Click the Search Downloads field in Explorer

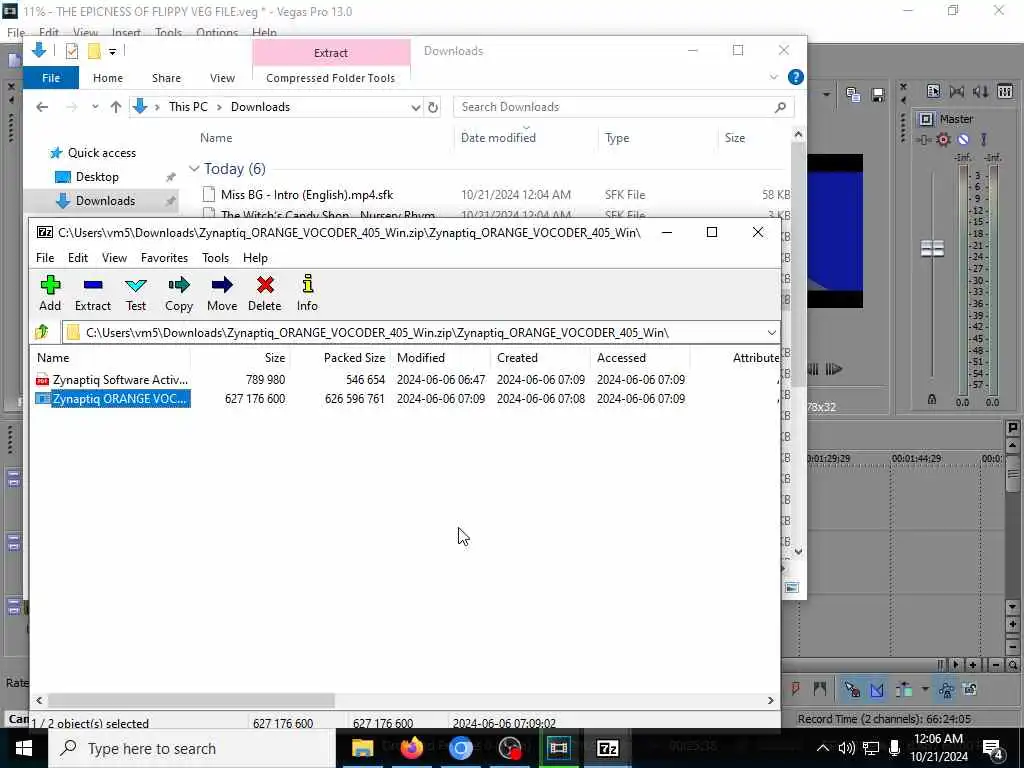click(624, 107)
